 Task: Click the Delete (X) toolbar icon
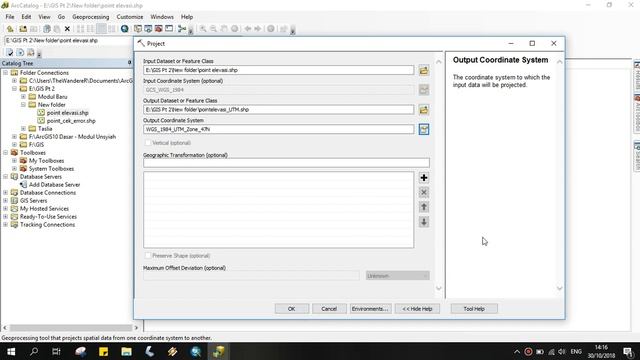(x=67, y=29)
